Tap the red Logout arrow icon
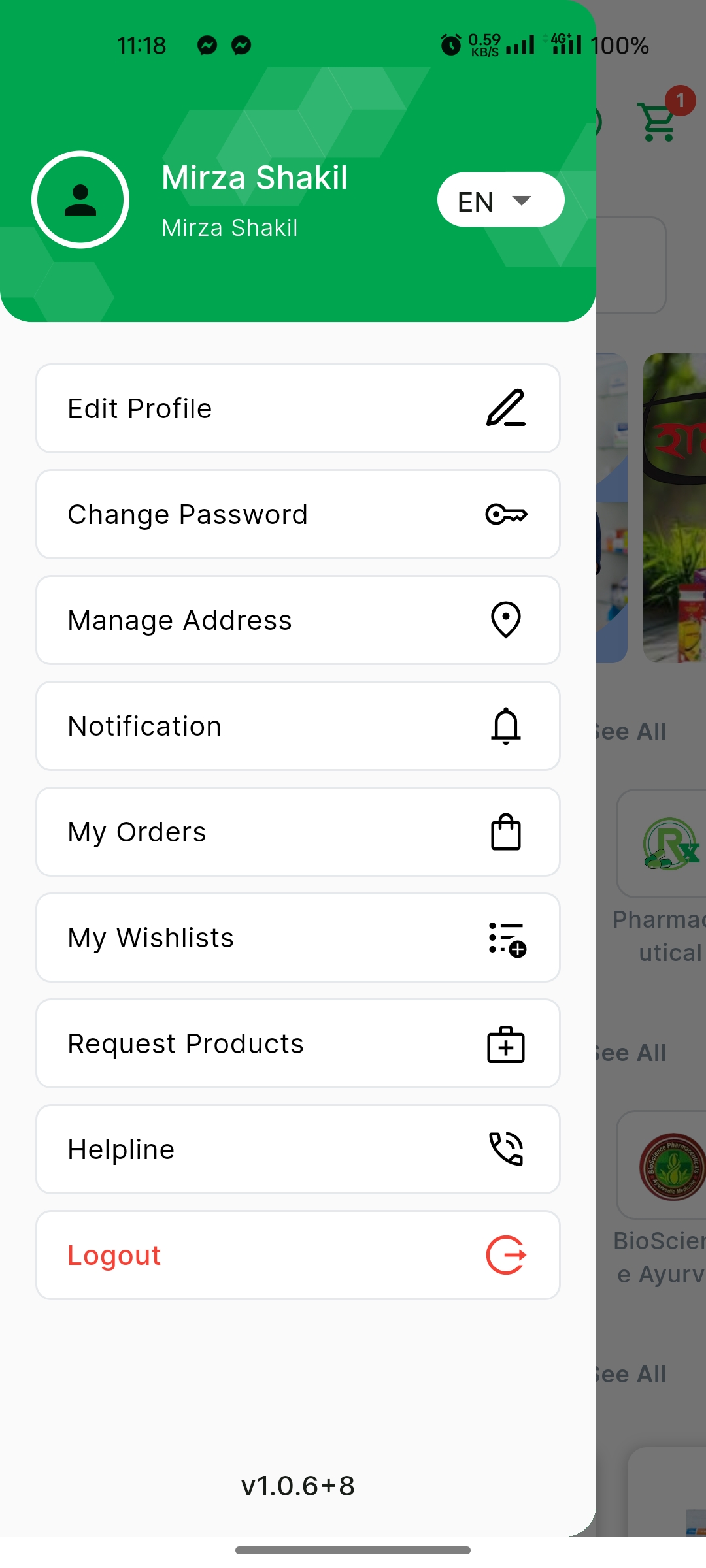This screenshot has width=706, height=1568. pos(506,1255)
